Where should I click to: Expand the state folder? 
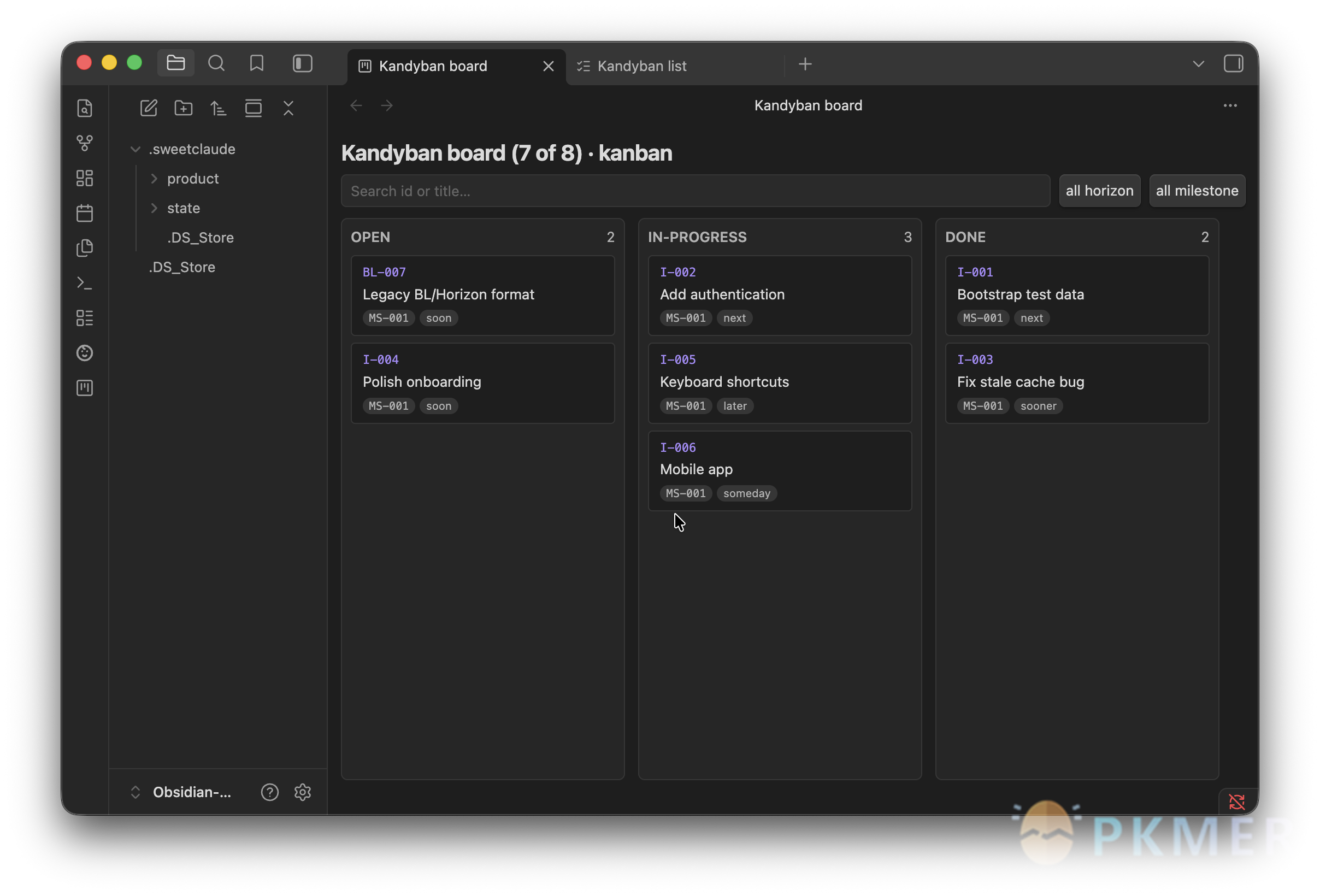pos(154,208)
